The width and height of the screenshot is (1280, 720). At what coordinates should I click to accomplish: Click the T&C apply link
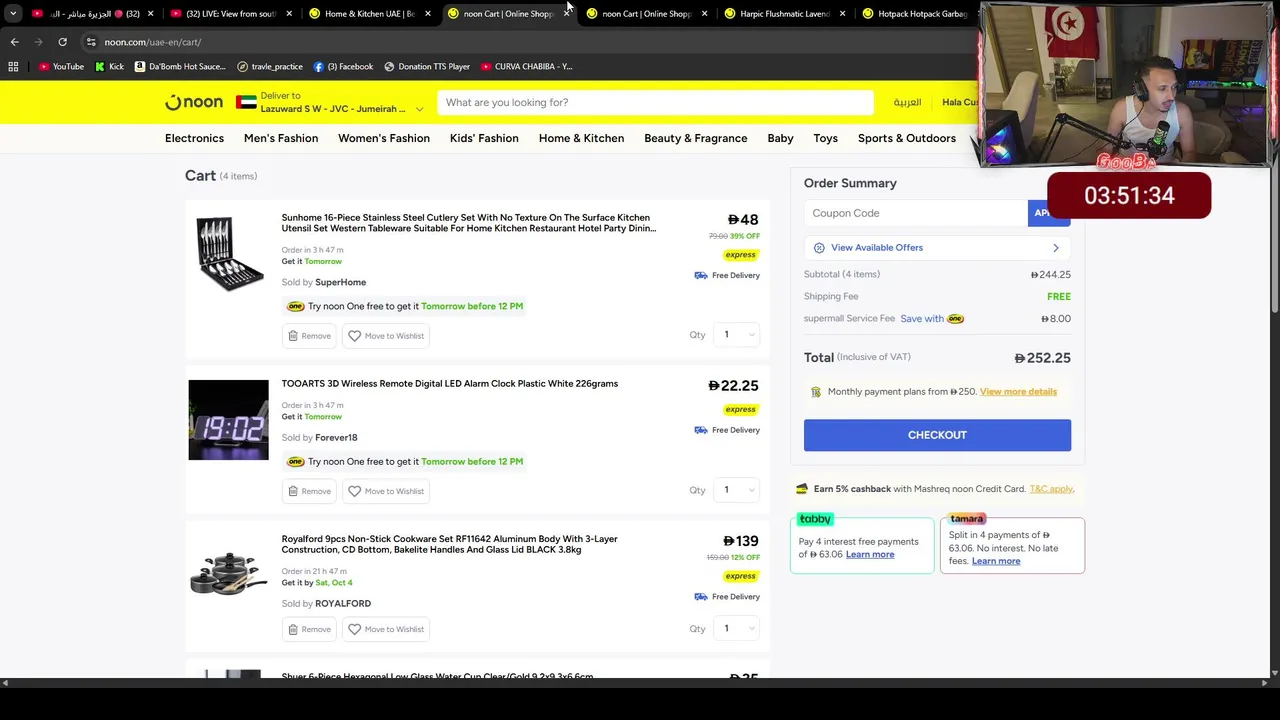[1051, 489]
